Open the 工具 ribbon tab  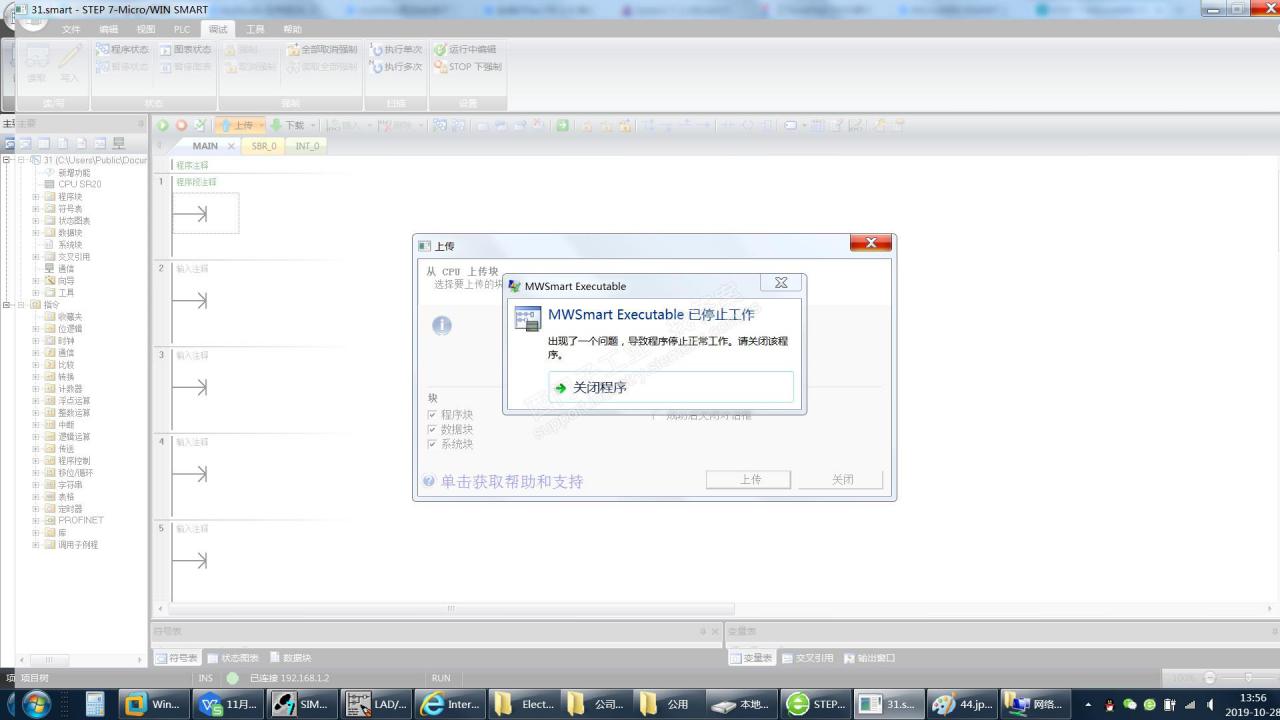coord(255,30)
